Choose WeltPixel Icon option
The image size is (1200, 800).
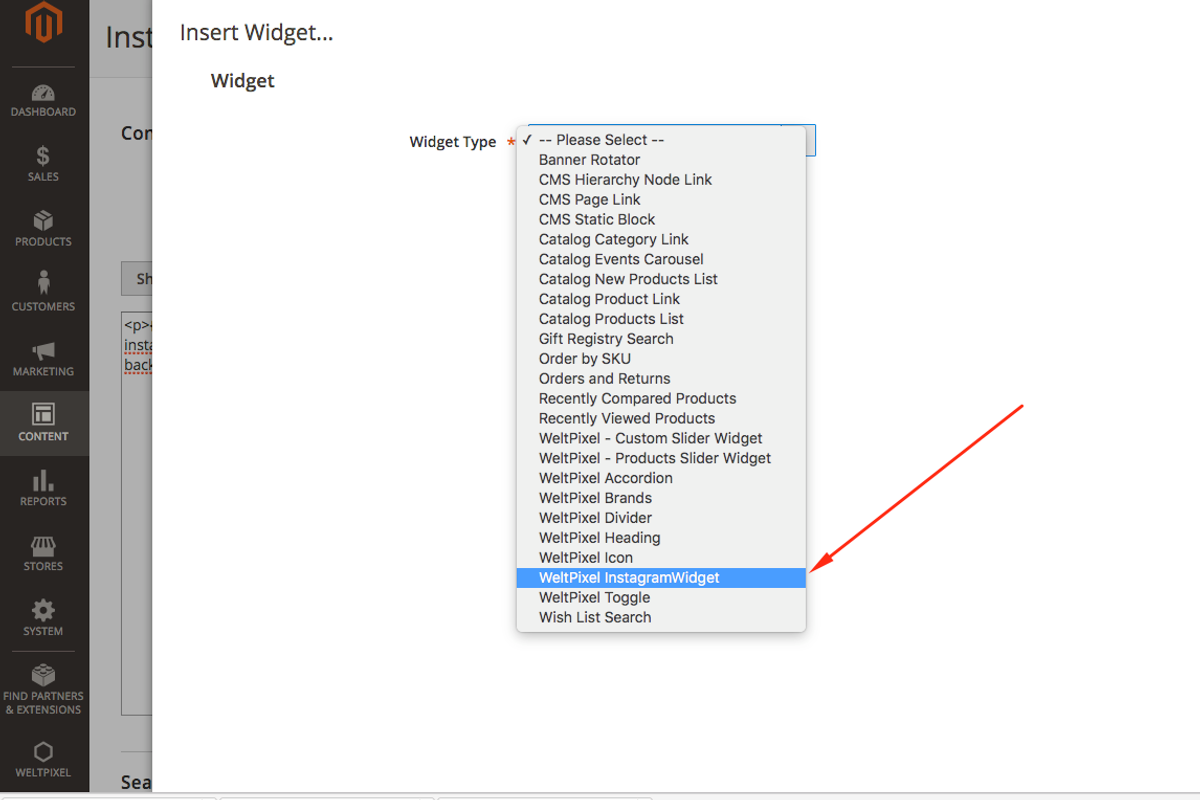(661, 558)
